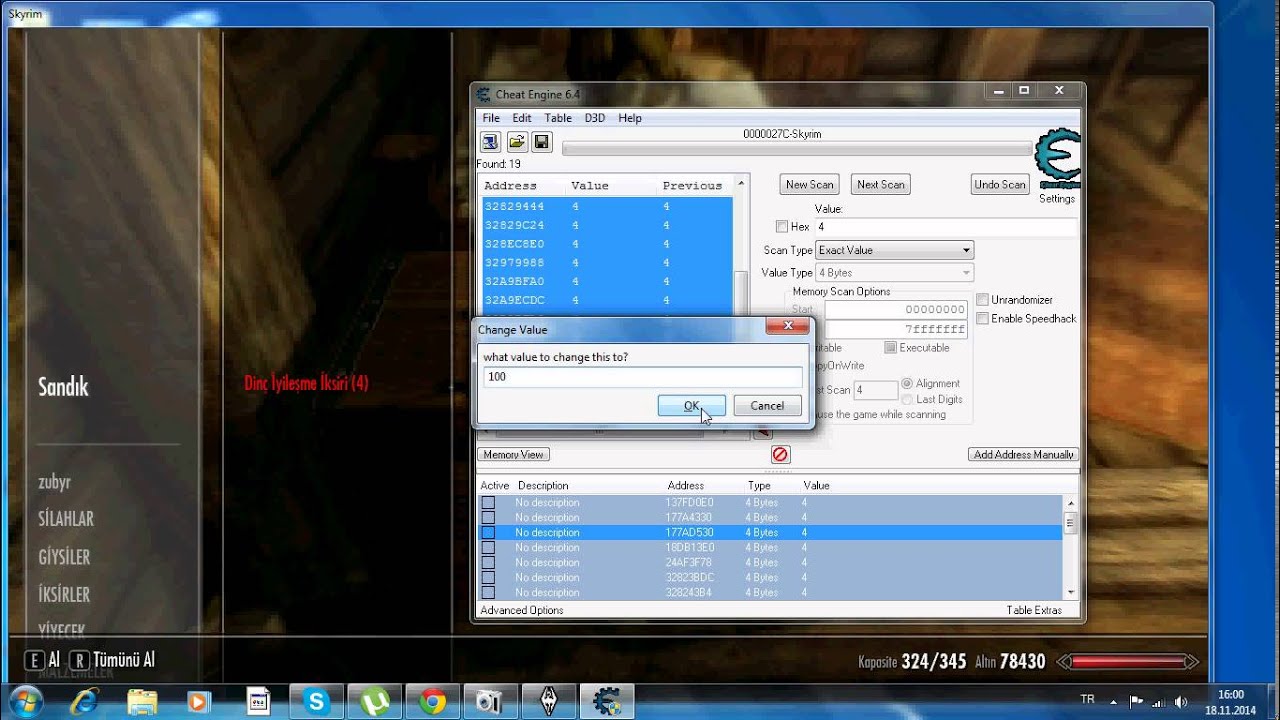
Task: Click the Cheat Engine taskbar icon
Action: 606,702
